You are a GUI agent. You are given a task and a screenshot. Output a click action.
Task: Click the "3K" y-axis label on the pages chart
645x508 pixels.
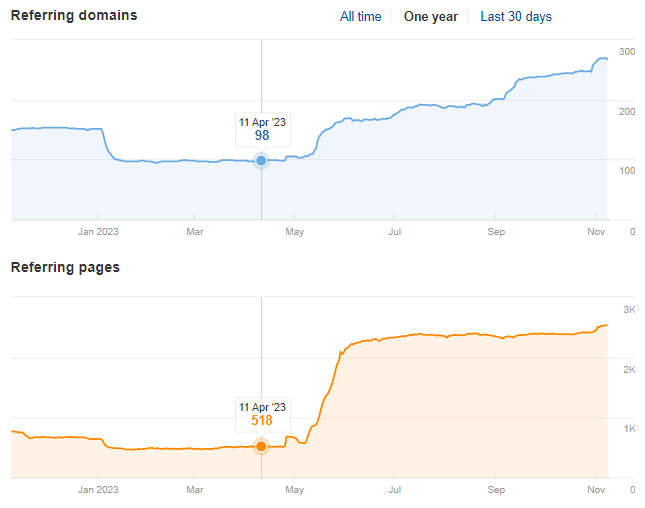(629, 310)
